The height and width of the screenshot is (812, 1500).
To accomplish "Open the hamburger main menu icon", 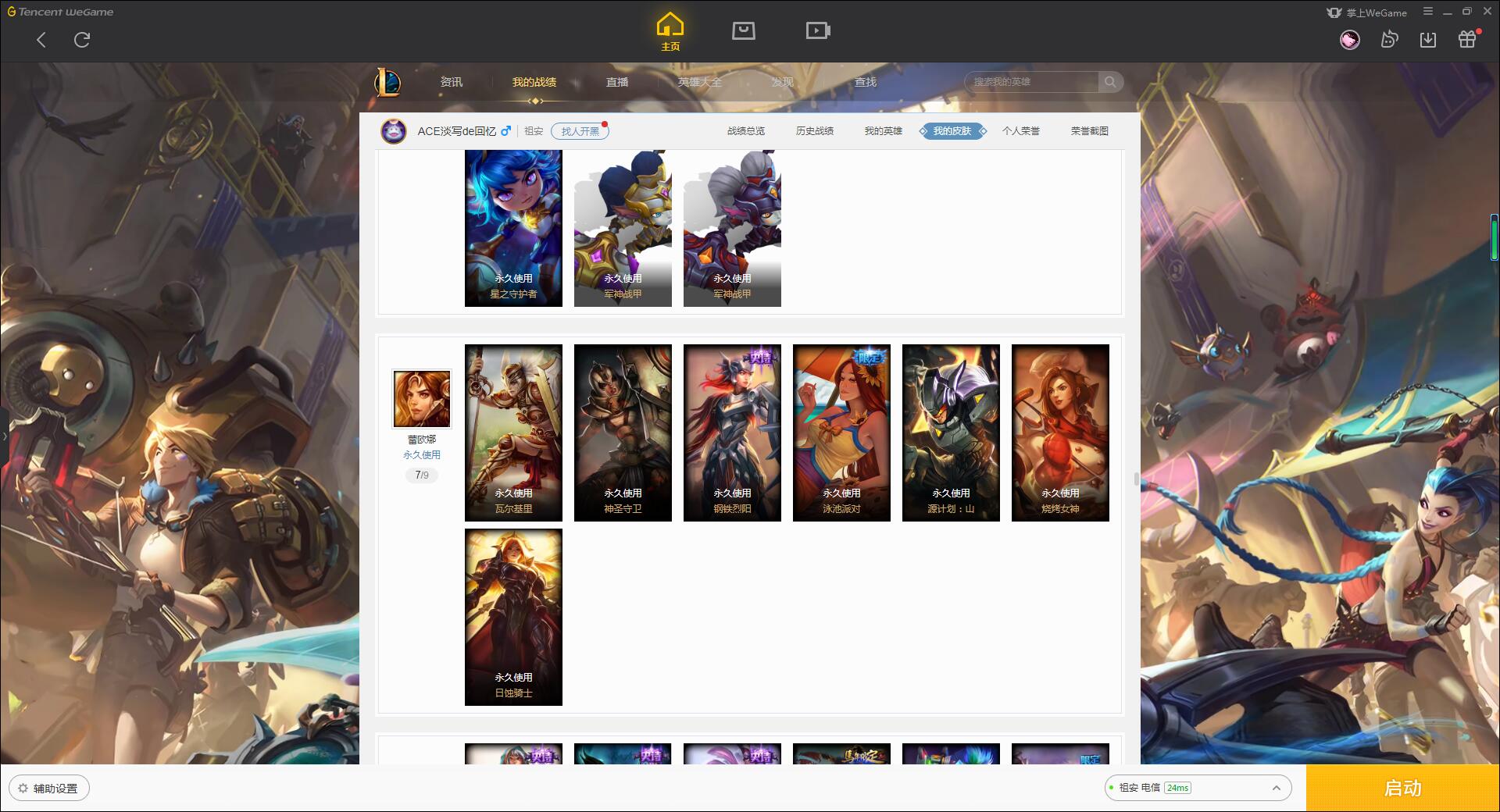I will (x=1428, y=12).
